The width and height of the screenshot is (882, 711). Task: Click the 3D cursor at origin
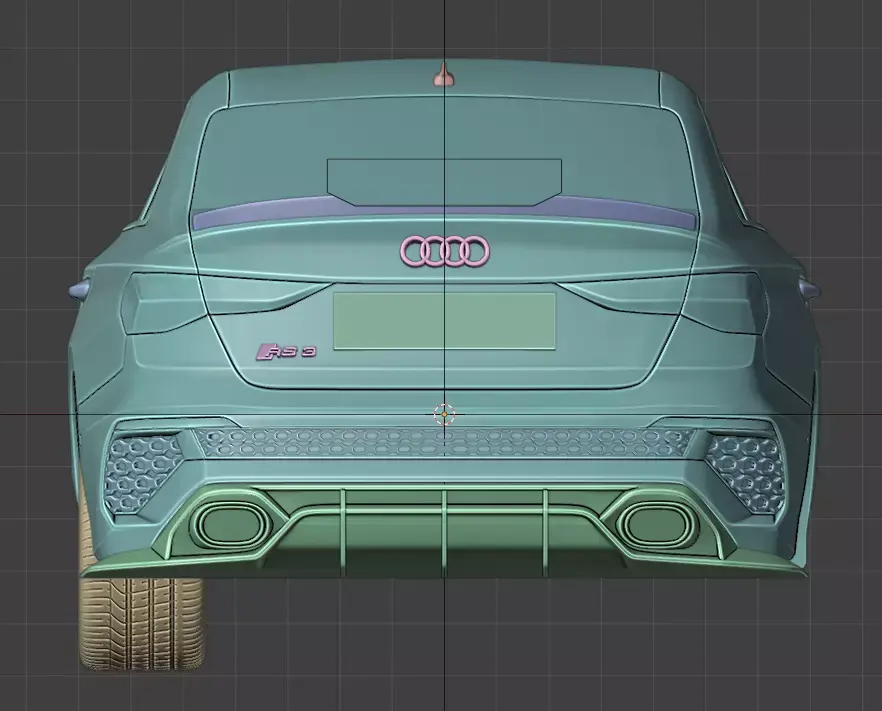tap(444, 414)
